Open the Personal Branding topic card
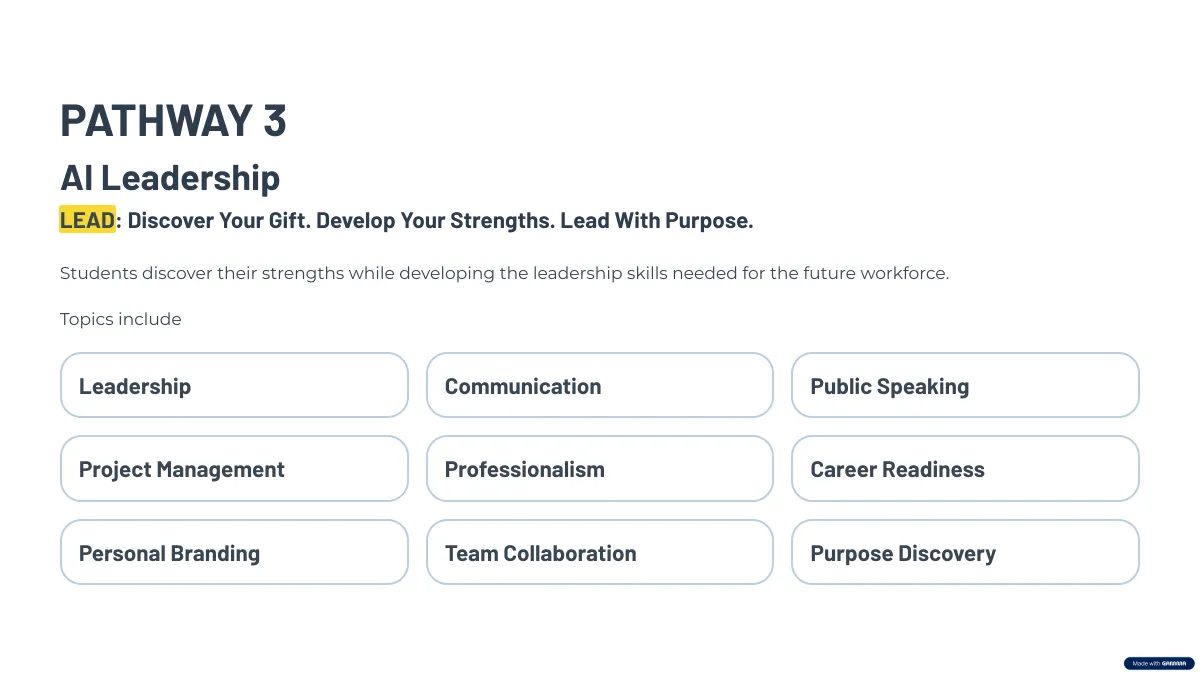 click(x=234, y=552)
